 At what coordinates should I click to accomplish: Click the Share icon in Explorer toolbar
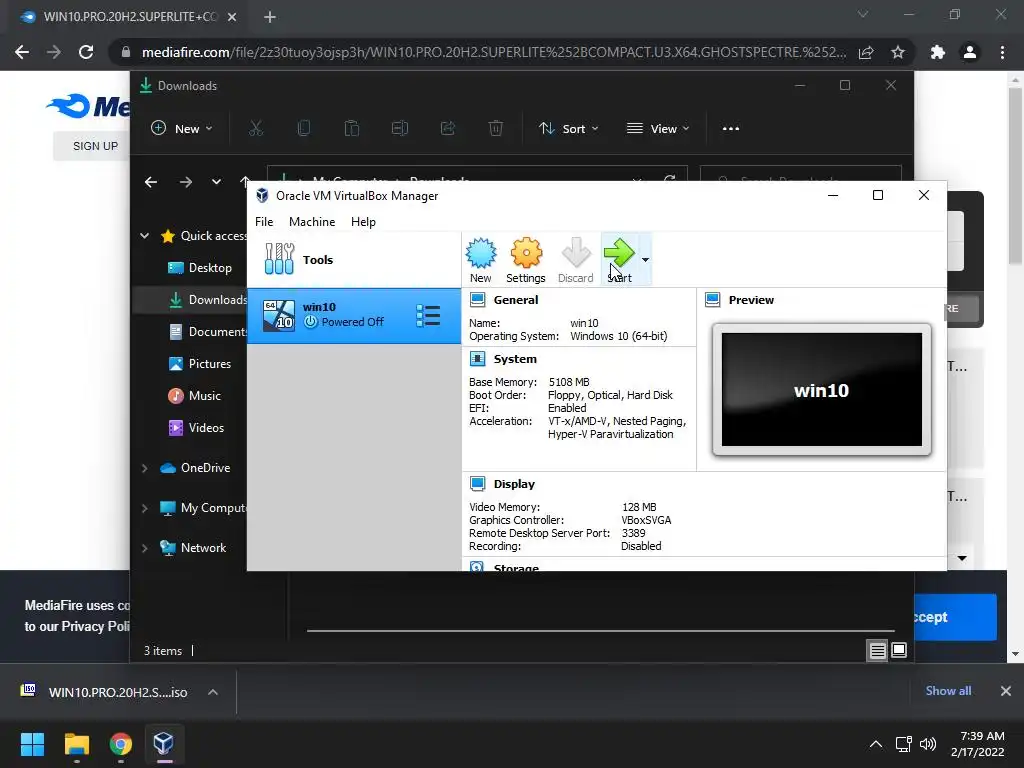click(x=448, y=129)
